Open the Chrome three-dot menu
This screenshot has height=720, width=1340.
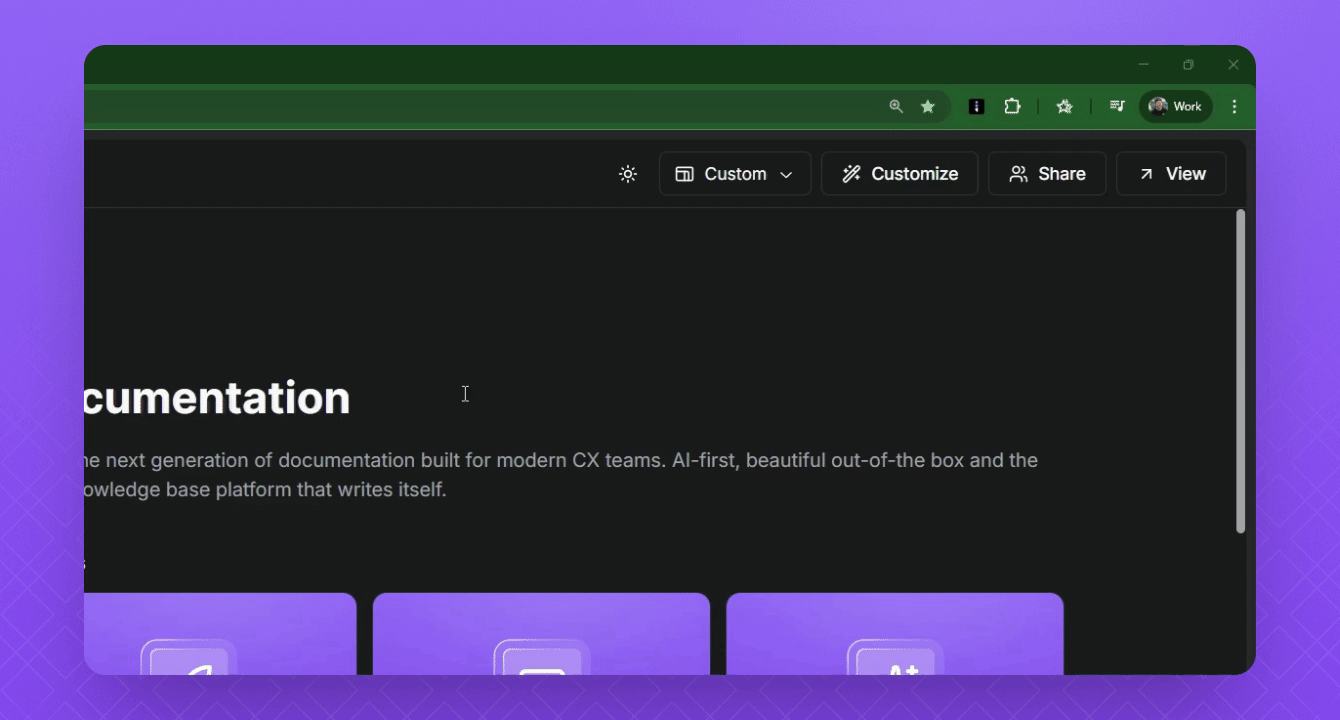tap(1235, 106)
